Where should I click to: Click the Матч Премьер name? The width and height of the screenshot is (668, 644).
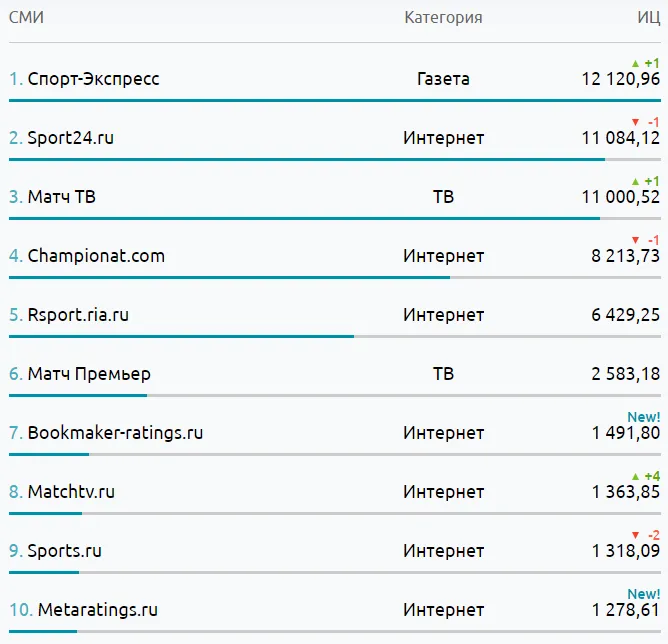coord(89,374)
